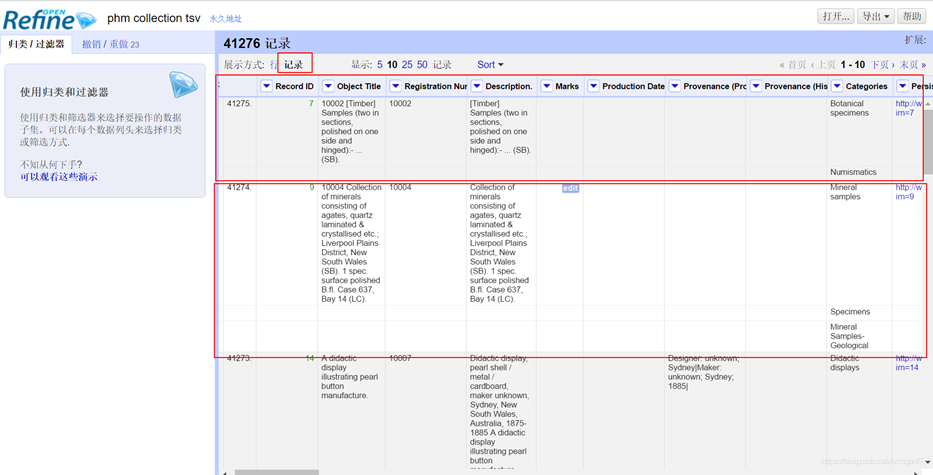Switch to the 撤销 / 重做 23 tab

tap(111, 44)
